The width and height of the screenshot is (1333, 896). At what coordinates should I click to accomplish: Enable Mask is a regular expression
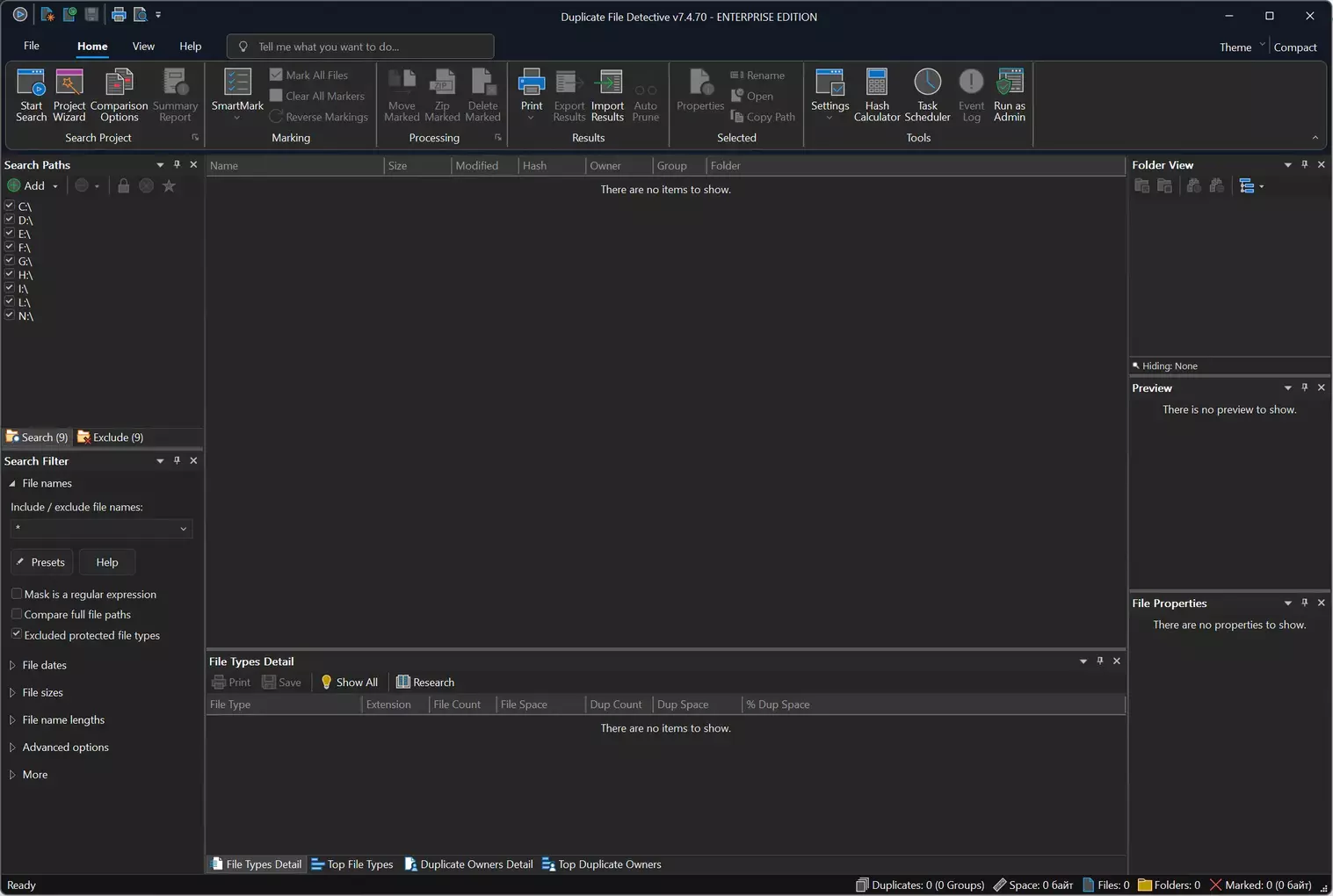pos(17,594)
